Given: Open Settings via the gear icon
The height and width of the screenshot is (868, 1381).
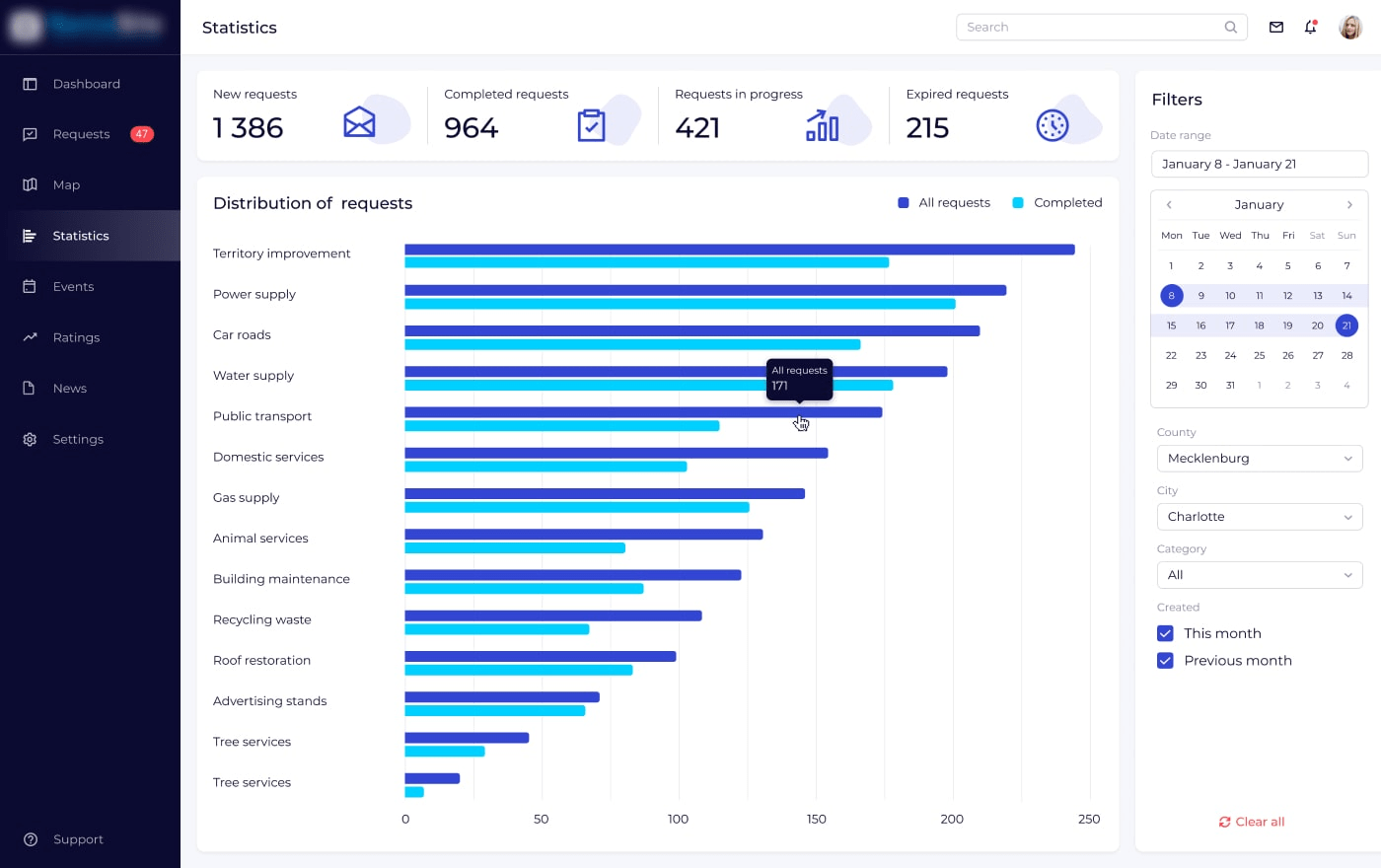Looking at the screenshot, I should point(31,439).
